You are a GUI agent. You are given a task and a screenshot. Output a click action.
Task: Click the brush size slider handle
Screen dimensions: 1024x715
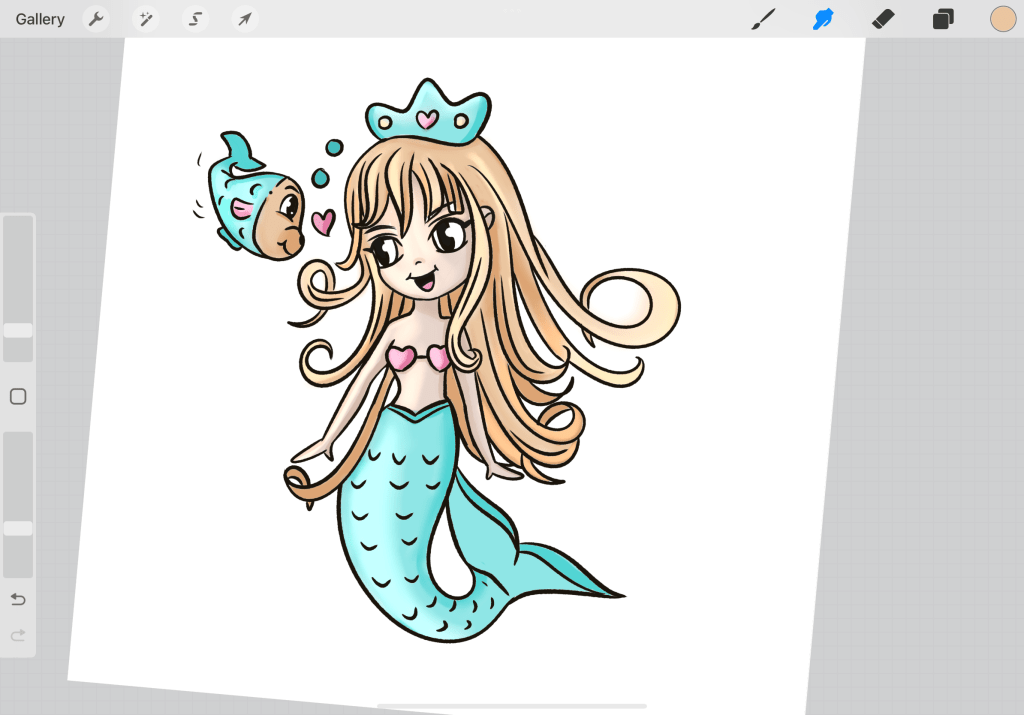coord(18,330)
